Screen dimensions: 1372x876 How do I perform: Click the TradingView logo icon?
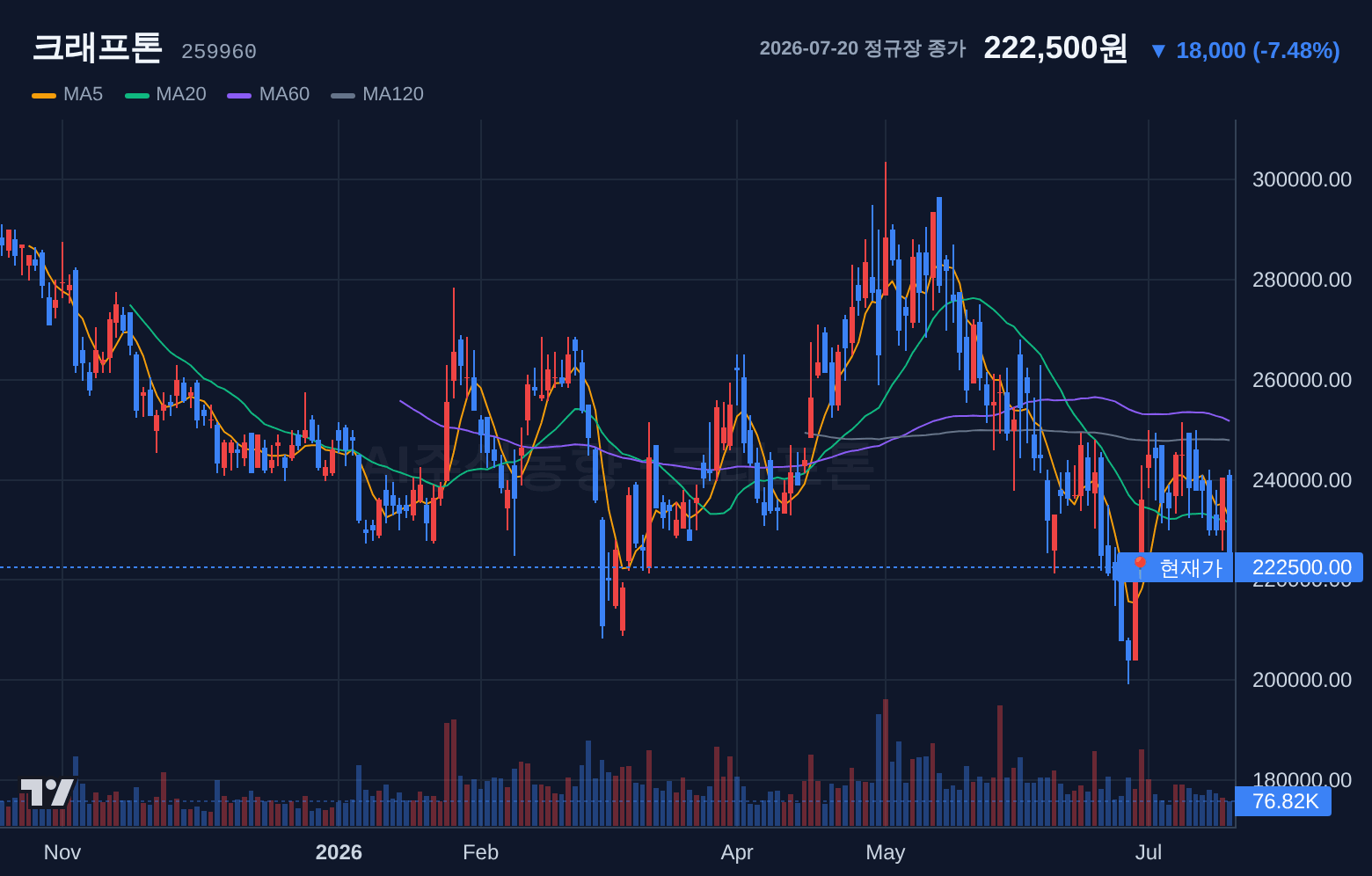click(47, 792)
